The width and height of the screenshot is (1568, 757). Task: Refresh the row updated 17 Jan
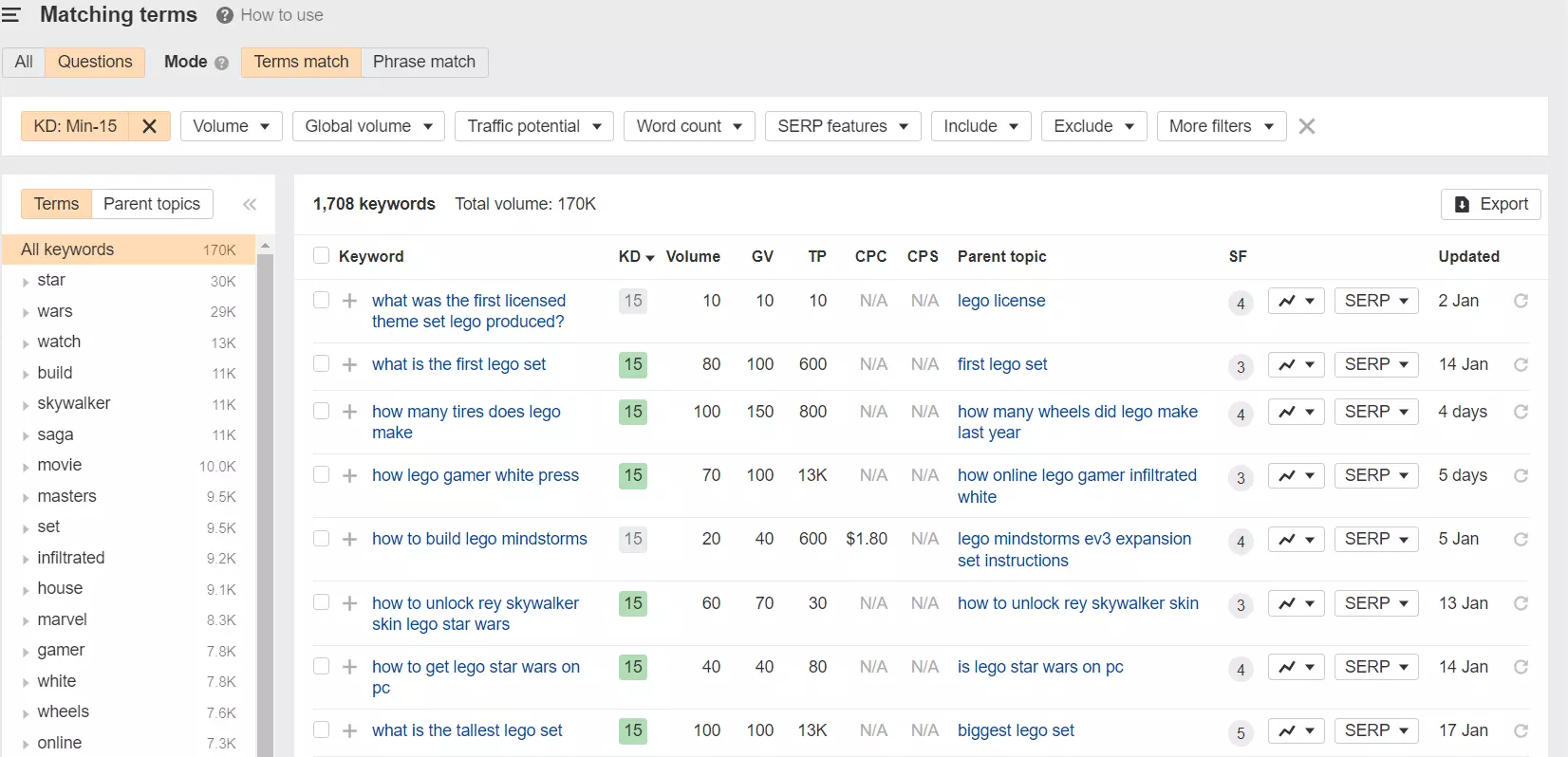click(1521, 730)
